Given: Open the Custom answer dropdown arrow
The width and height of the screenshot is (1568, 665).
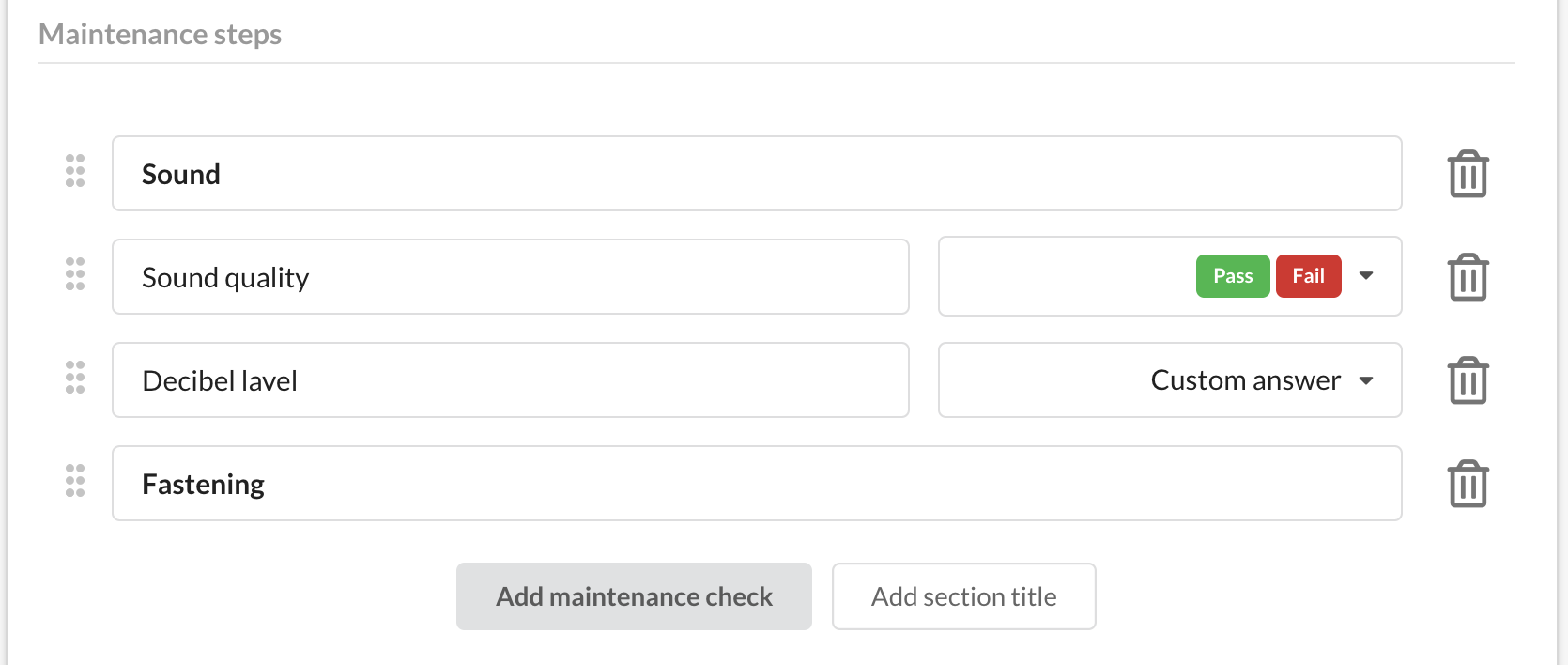Looking at the screenshot, I should [x=1366, y=380].
